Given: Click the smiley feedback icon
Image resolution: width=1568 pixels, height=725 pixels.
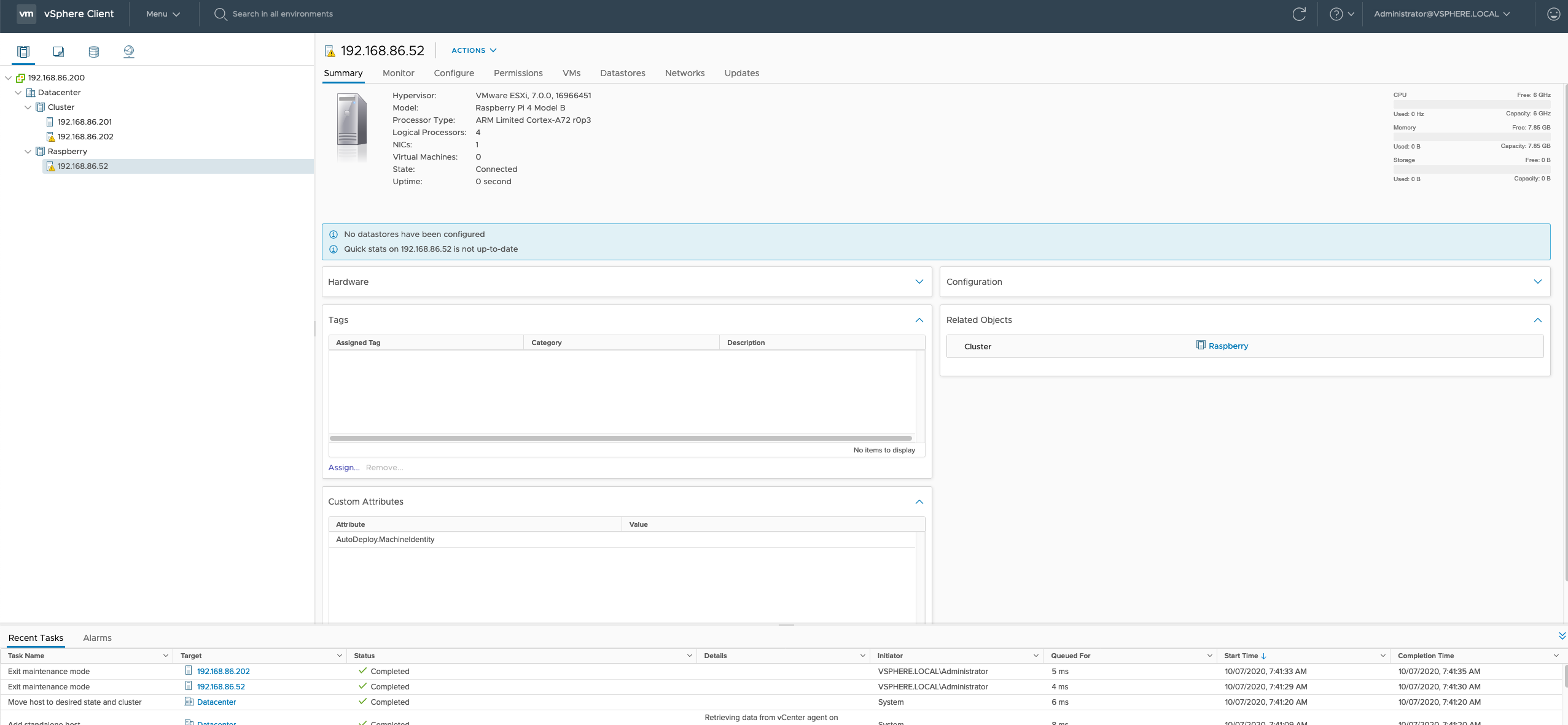Looking at the screenshot, I should 1553,14.
